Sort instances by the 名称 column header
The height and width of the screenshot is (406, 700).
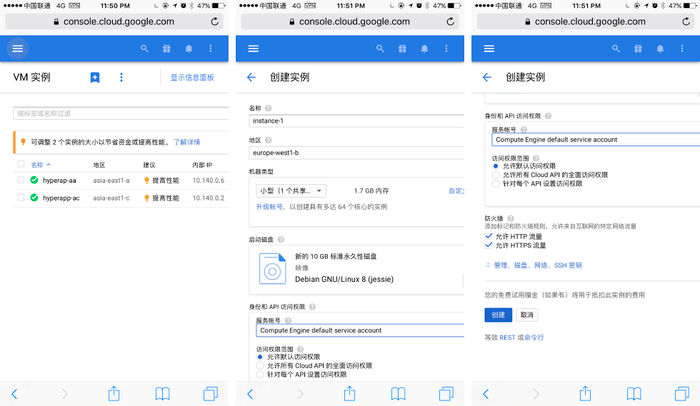pyautogui.click(x=40, y=165)
